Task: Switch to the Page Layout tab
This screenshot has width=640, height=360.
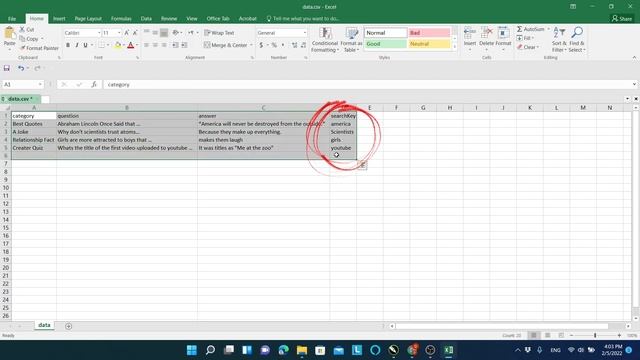Action: [x=88, y=18]
